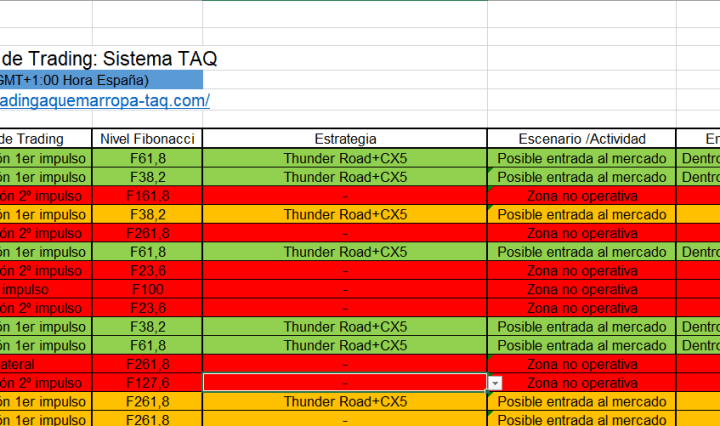The height and width of the screenshot is (426, 720).
Task: Open the tradingaquemarropa-taq.com hyperlink
Action: pos(104,101)
